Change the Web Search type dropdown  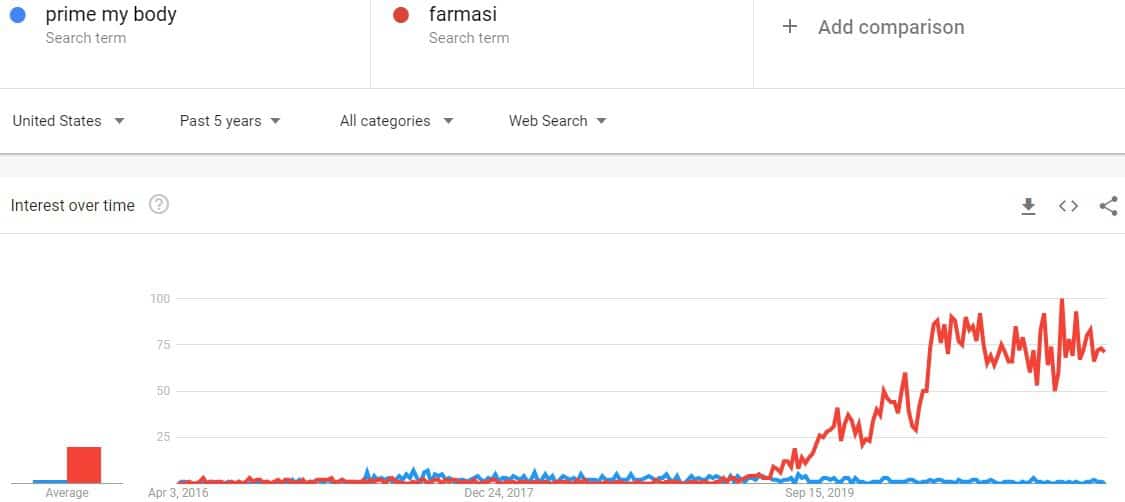558,121
